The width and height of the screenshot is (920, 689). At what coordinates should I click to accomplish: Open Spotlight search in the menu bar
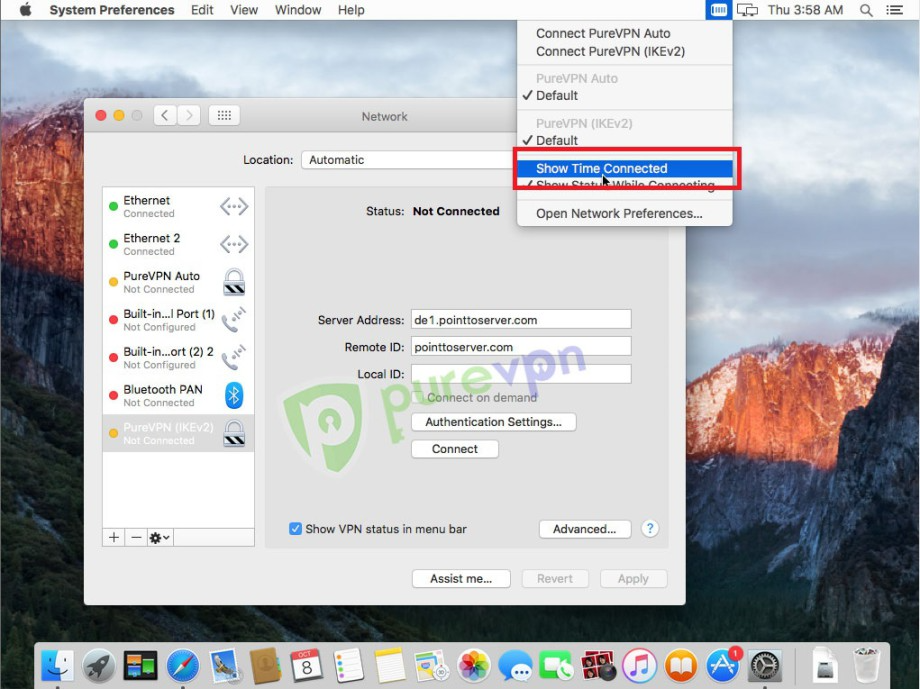click(865, 10)
